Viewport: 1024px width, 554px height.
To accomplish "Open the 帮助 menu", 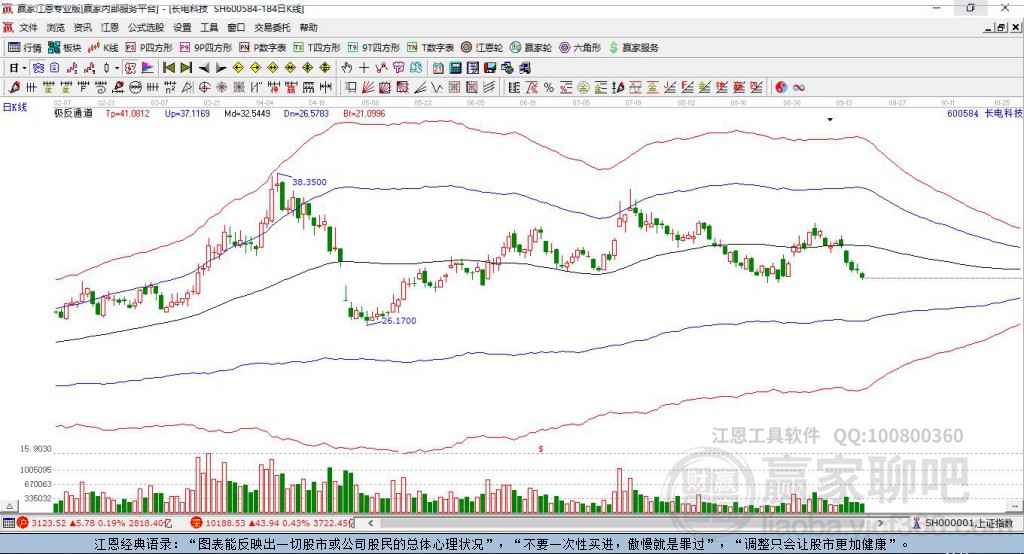I will pos(308,27).
